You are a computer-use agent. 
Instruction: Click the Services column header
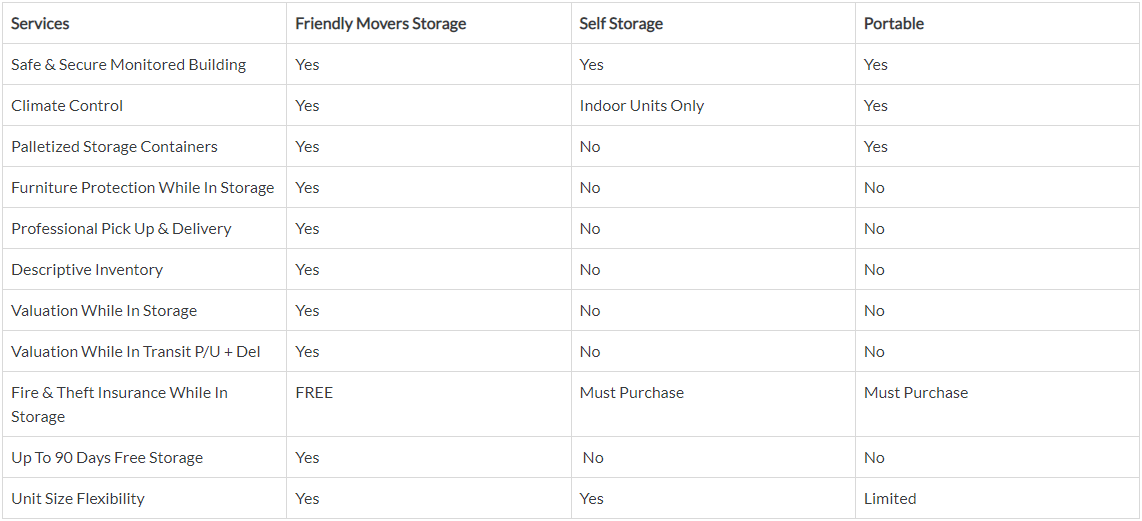[40, 23]
